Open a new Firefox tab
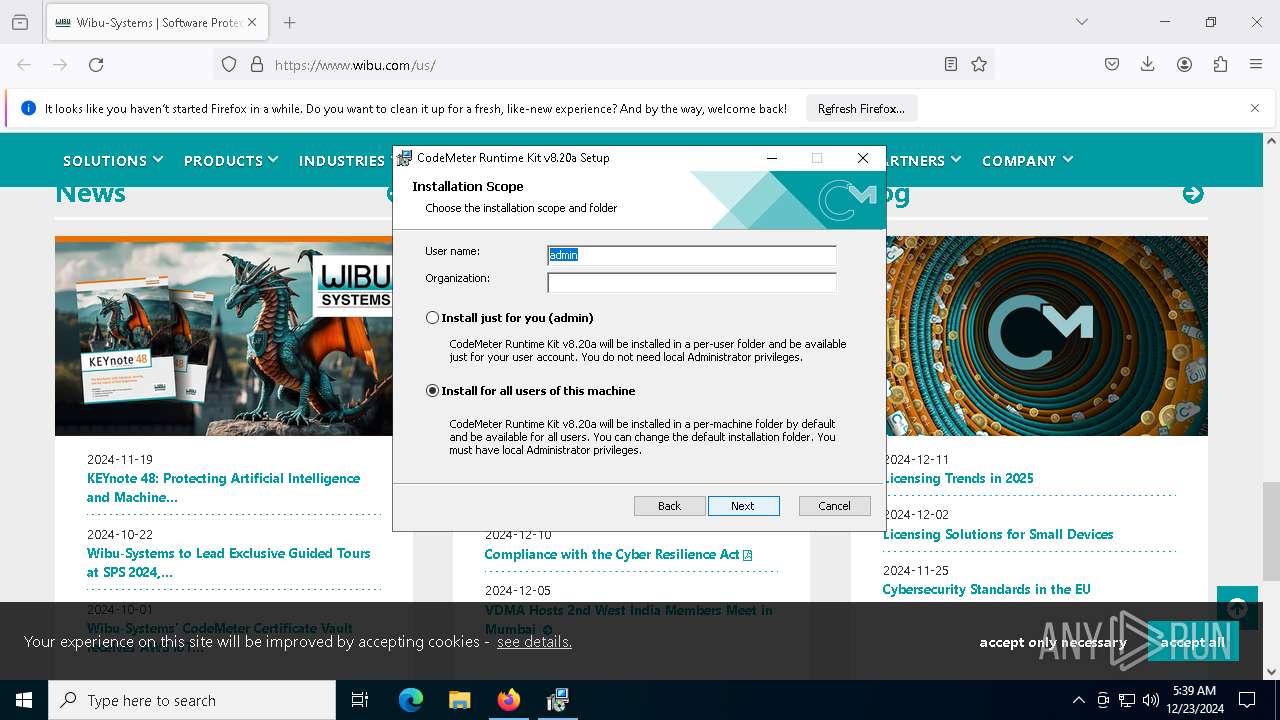The width and height of the screenshot is (1280, 720). pos(289,22)
